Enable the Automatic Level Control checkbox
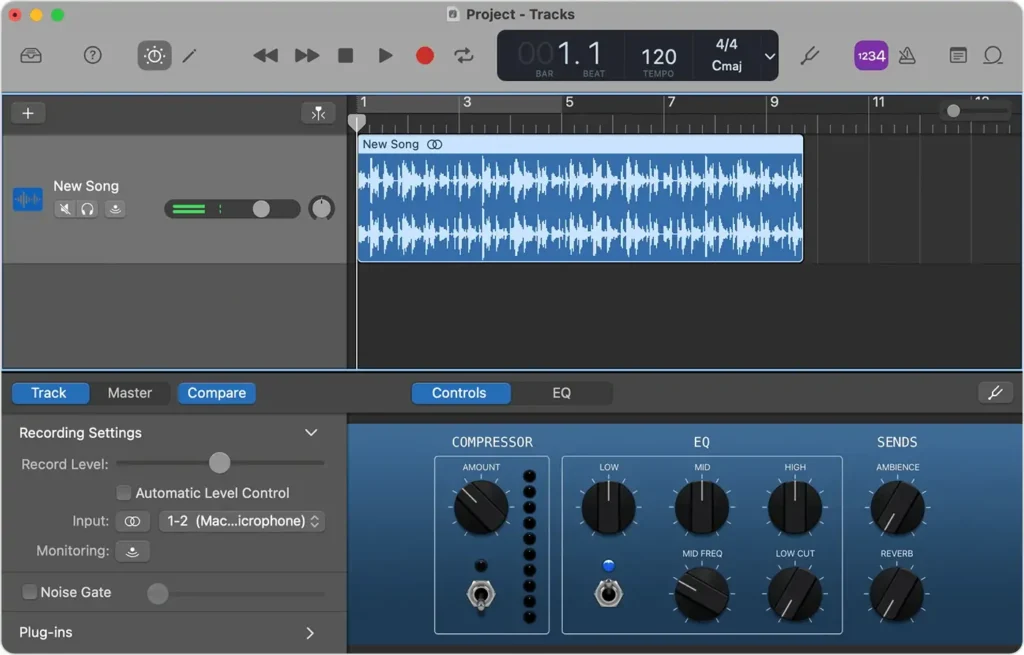 coord(124,493)
